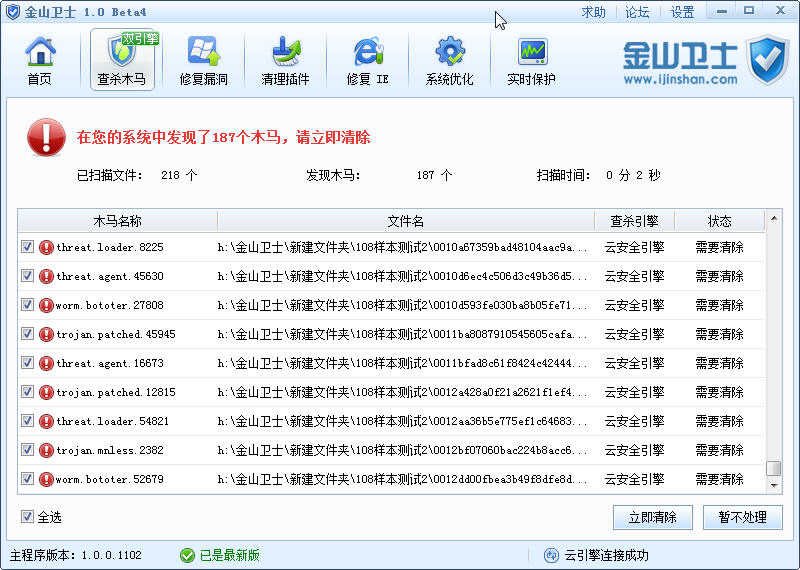
Task: Uncheck the threat.loader.54821 checkbox
Action: point(28,421)
